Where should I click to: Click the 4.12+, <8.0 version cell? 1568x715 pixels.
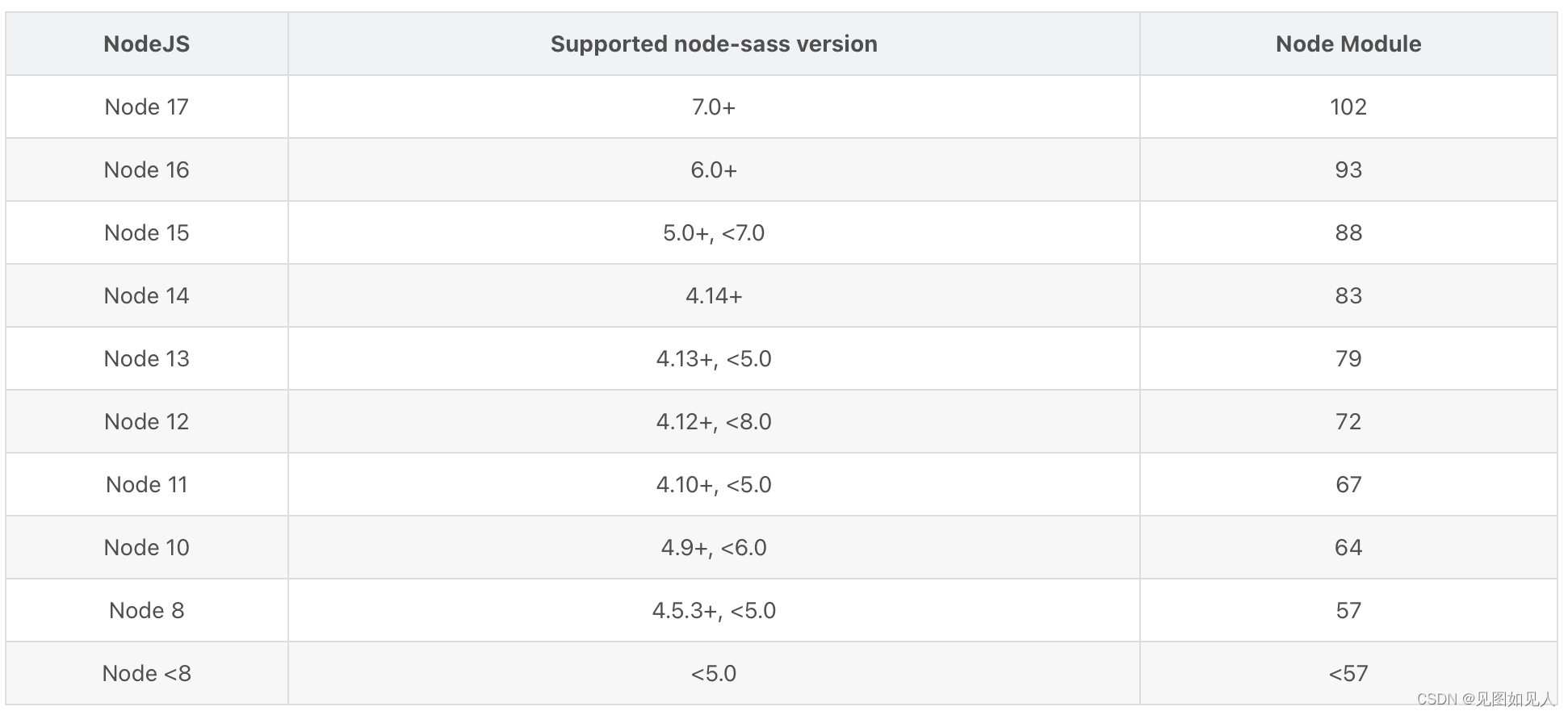714,422
